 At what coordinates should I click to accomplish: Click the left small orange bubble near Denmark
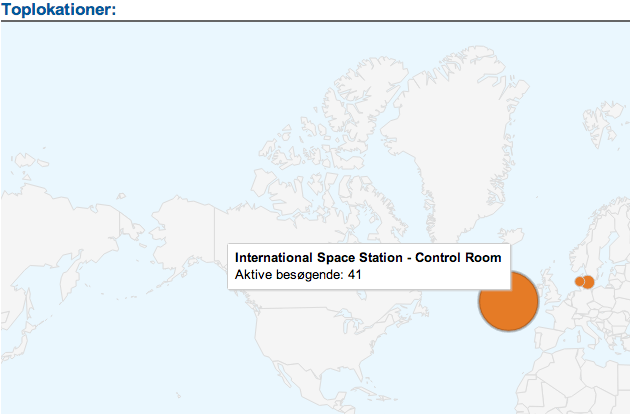click(579, 281)
